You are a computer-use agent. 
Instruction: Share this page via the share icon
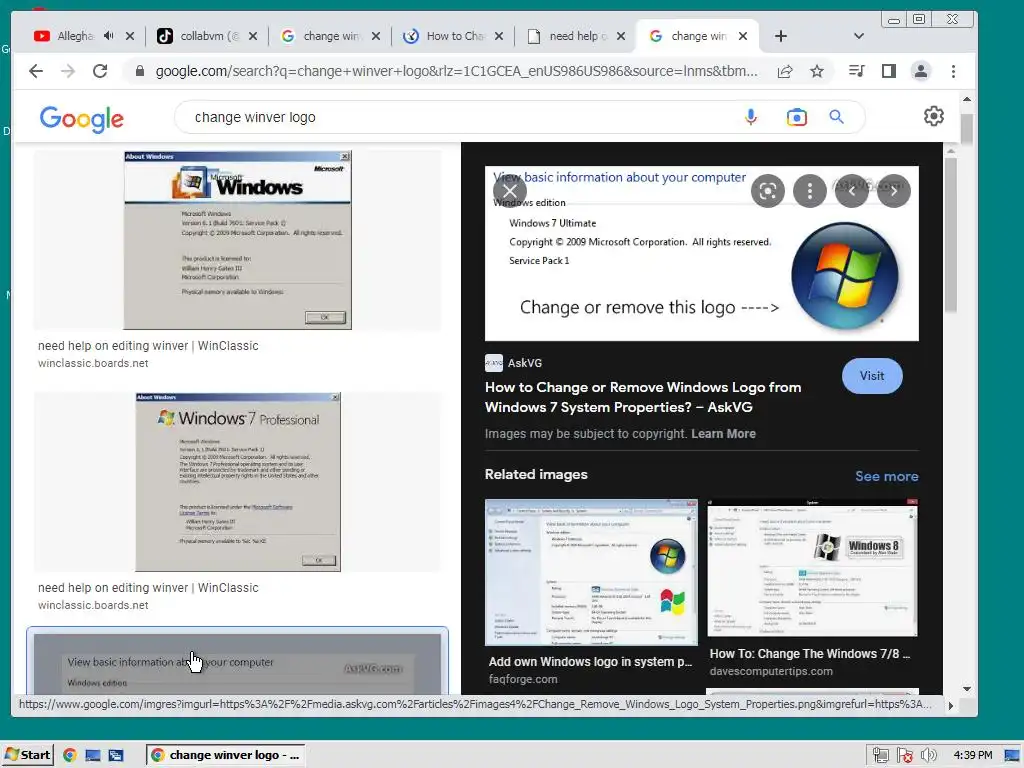point(785,71)
